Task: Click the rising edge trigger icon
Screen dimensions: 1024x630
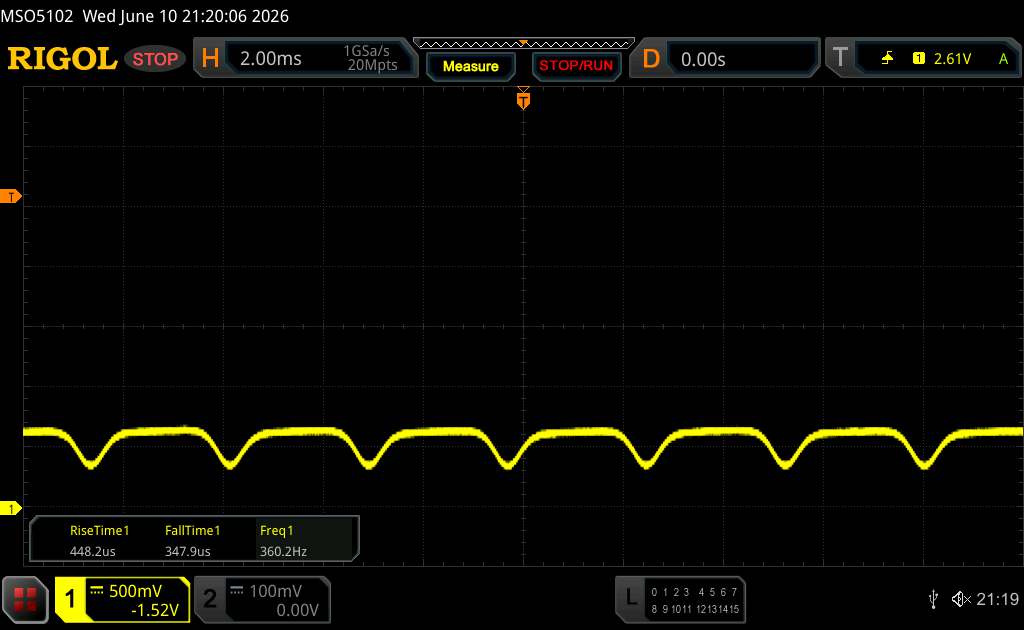Action: pos(887,59)
